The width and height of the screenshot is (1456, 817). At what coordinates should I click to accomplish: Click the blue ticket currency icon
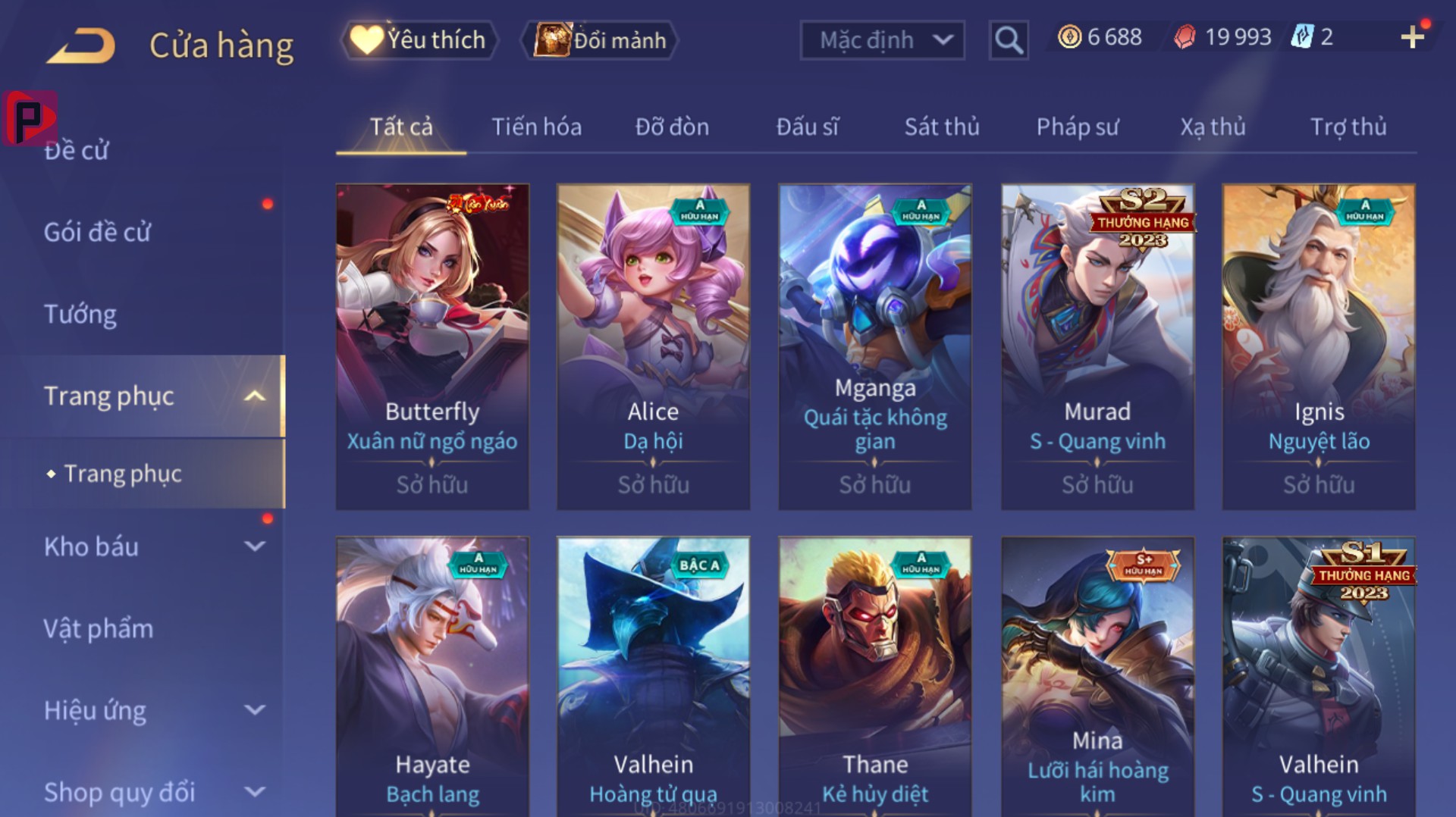[x=1302, y=36]
